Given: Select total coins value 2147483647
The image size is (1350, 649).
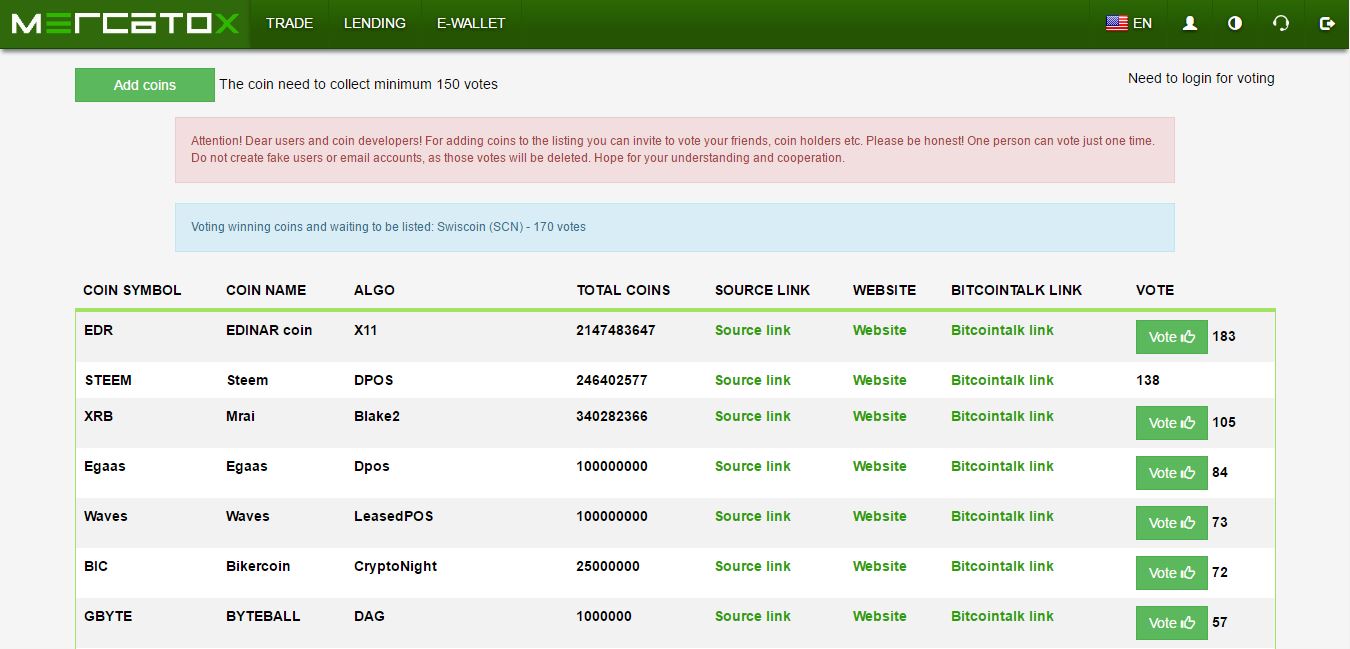Looking at the screenshot, I should (x=616, y=330).
